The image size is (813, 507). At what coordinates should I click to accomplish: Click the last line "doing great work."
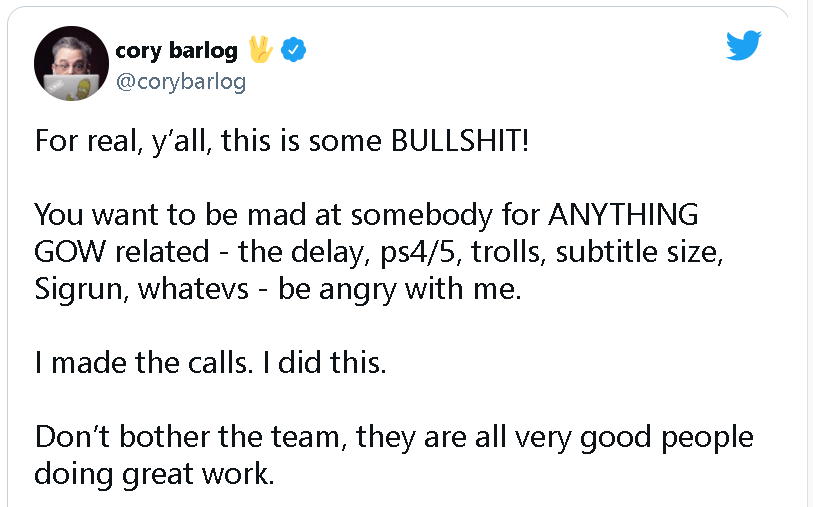[154, 474]
